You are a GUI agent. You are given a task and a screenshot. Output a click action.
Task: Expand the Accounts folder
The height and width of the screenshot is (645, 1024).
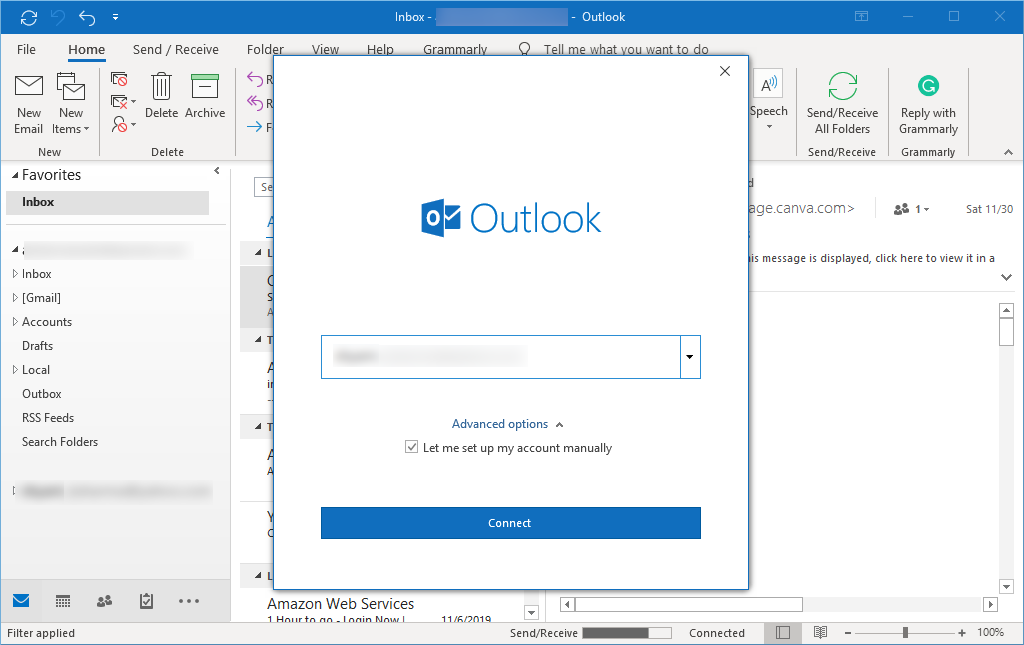click(15, 321)
